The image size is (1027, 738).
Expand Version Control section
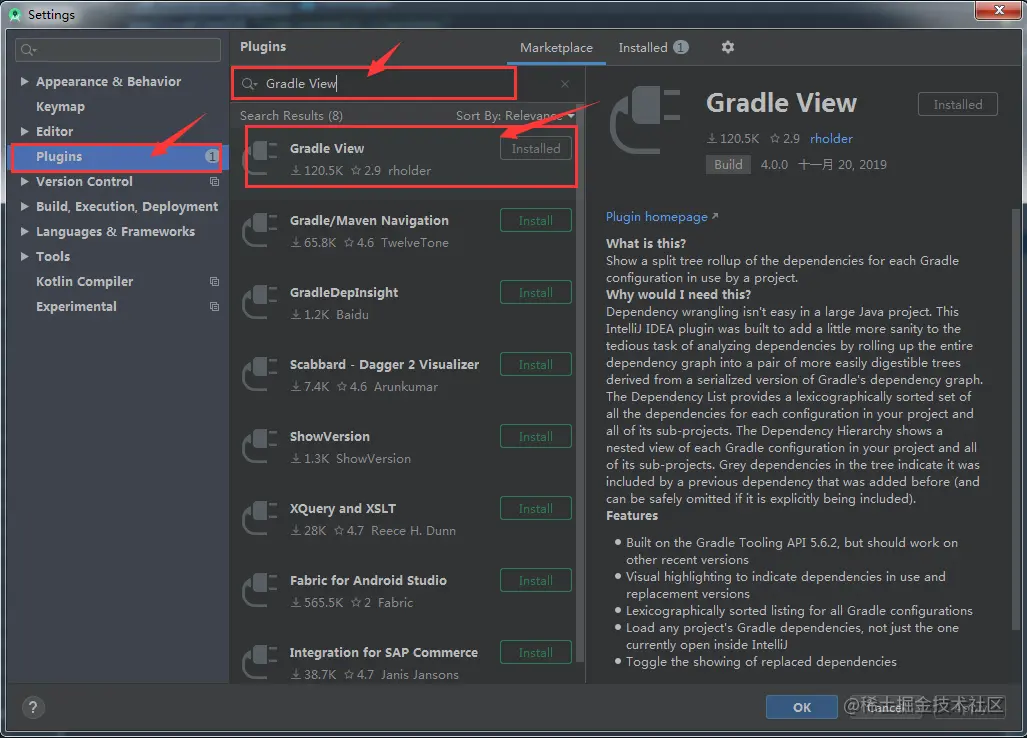[24, 181]
